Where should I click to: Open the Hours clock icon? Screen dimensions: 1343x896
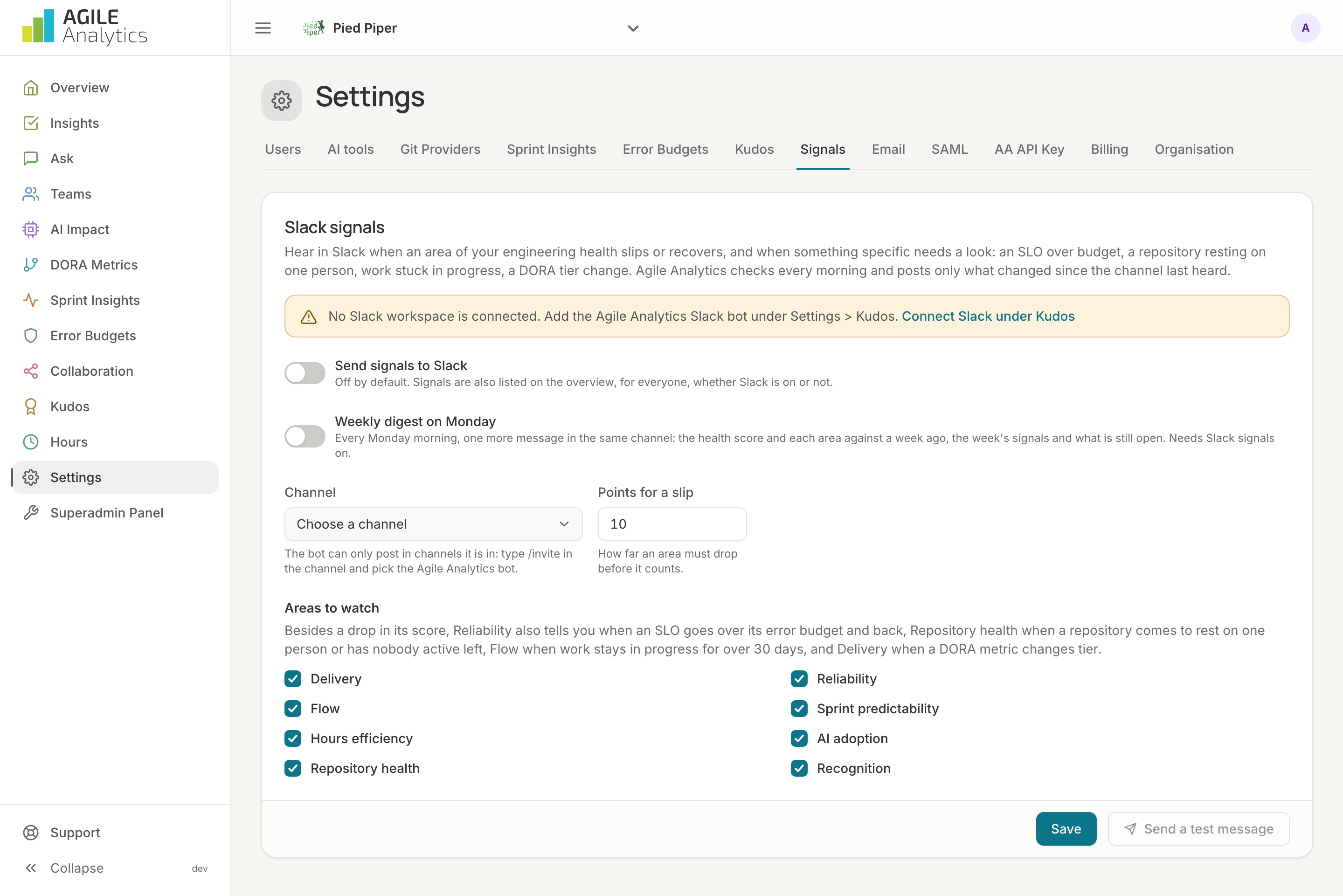[x=31, y=442]
